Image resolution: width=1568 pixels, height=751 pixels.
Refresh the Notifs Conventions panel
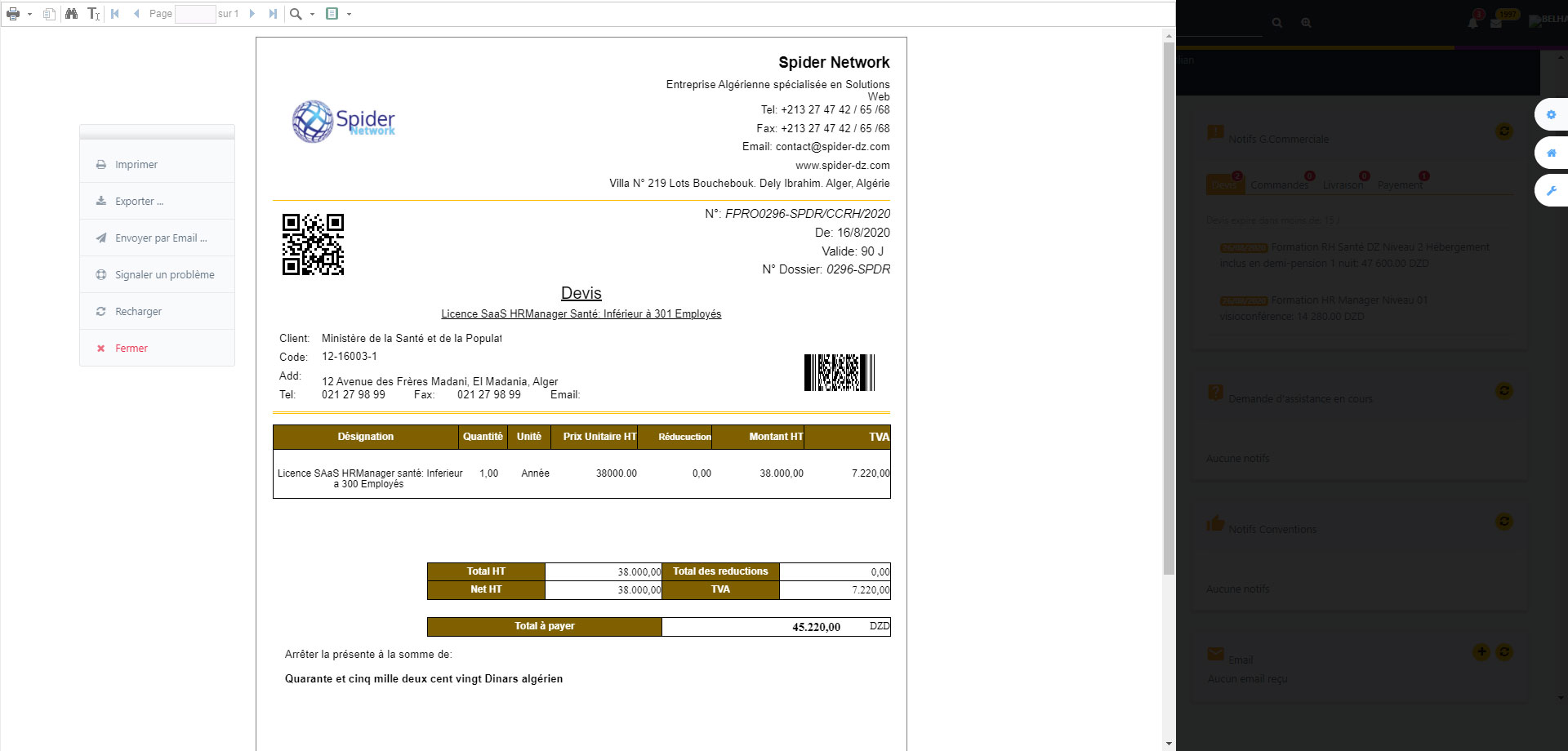pos(1504,522)
